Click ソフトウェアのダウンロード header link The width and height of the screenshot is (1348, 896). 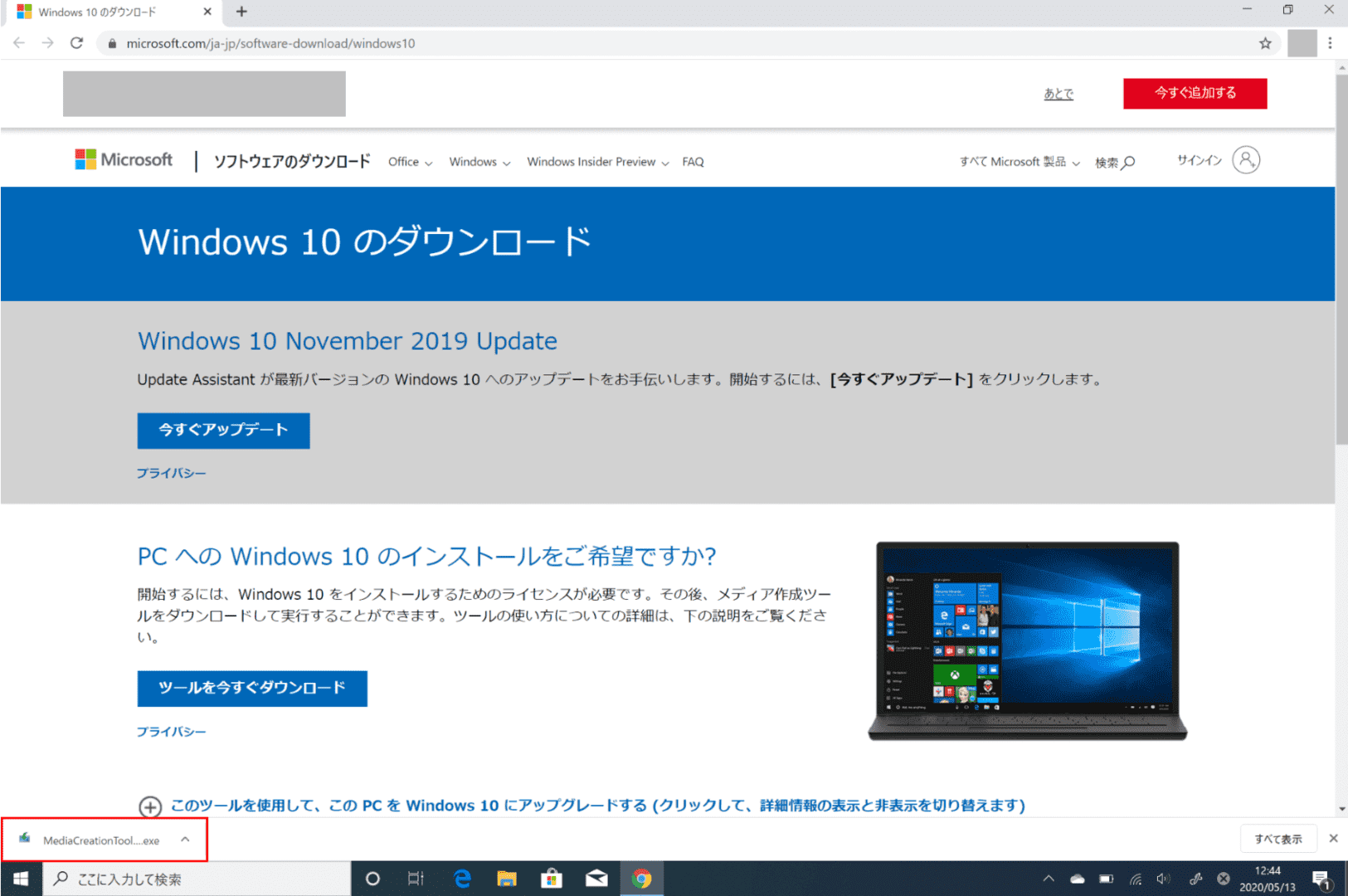(x=292, y=162)
